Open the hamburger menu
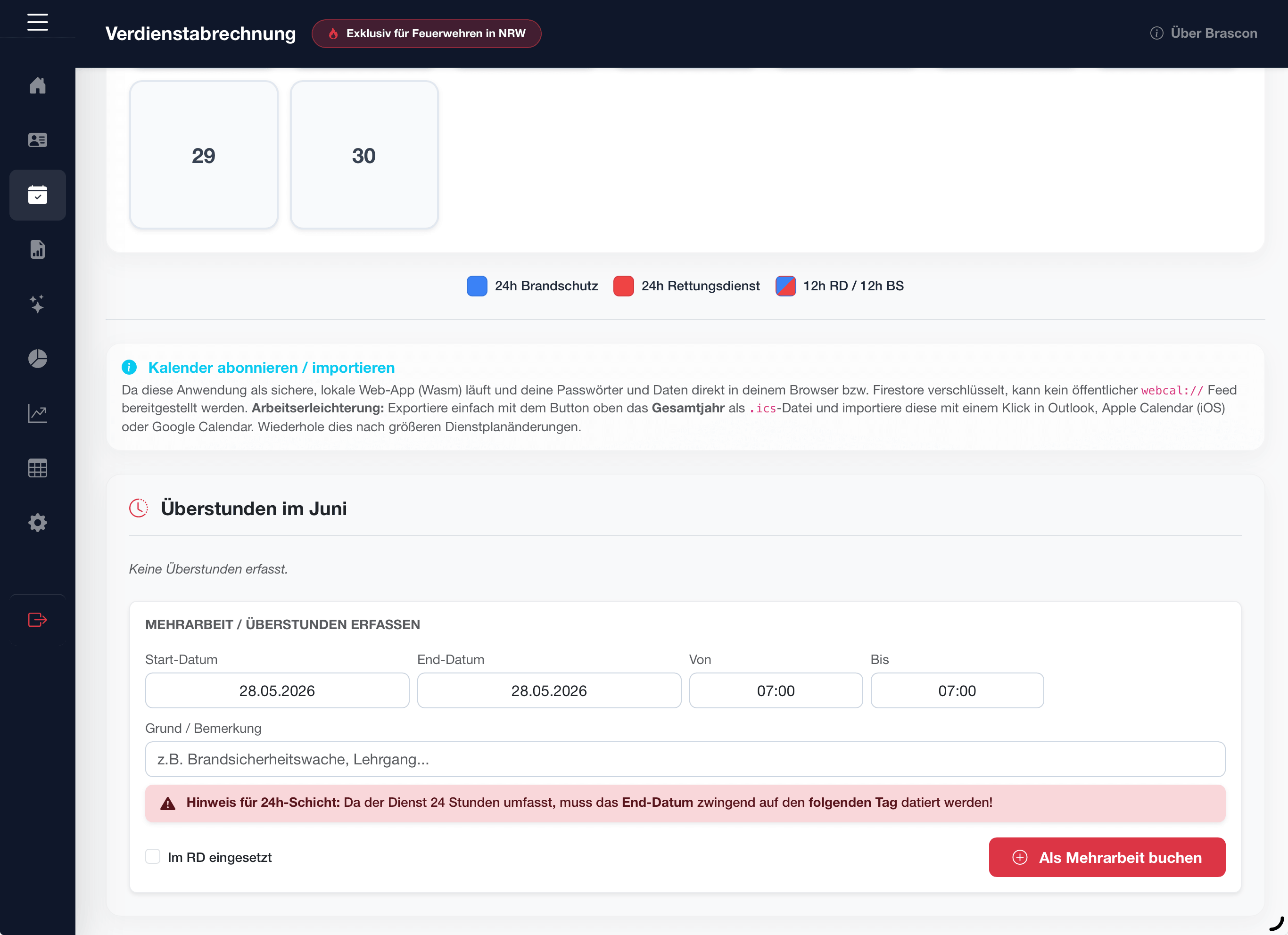 [38, 22]
